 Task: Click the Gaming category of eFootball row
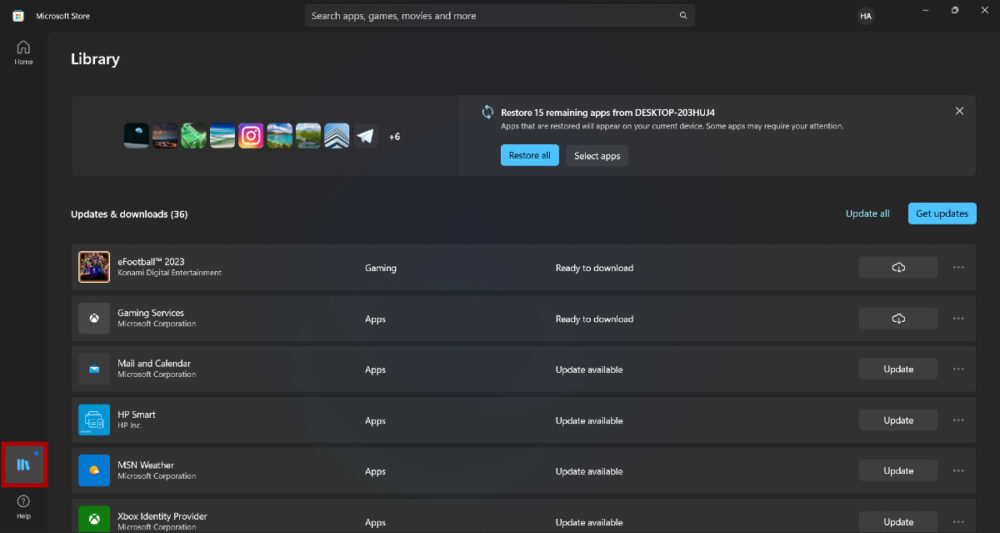381,268
